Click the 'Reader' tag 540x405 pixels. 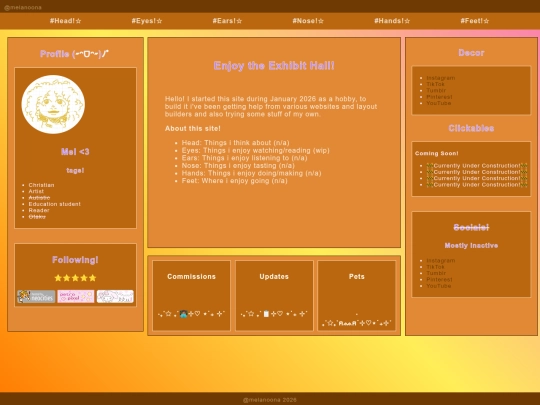tap(39, 210)
